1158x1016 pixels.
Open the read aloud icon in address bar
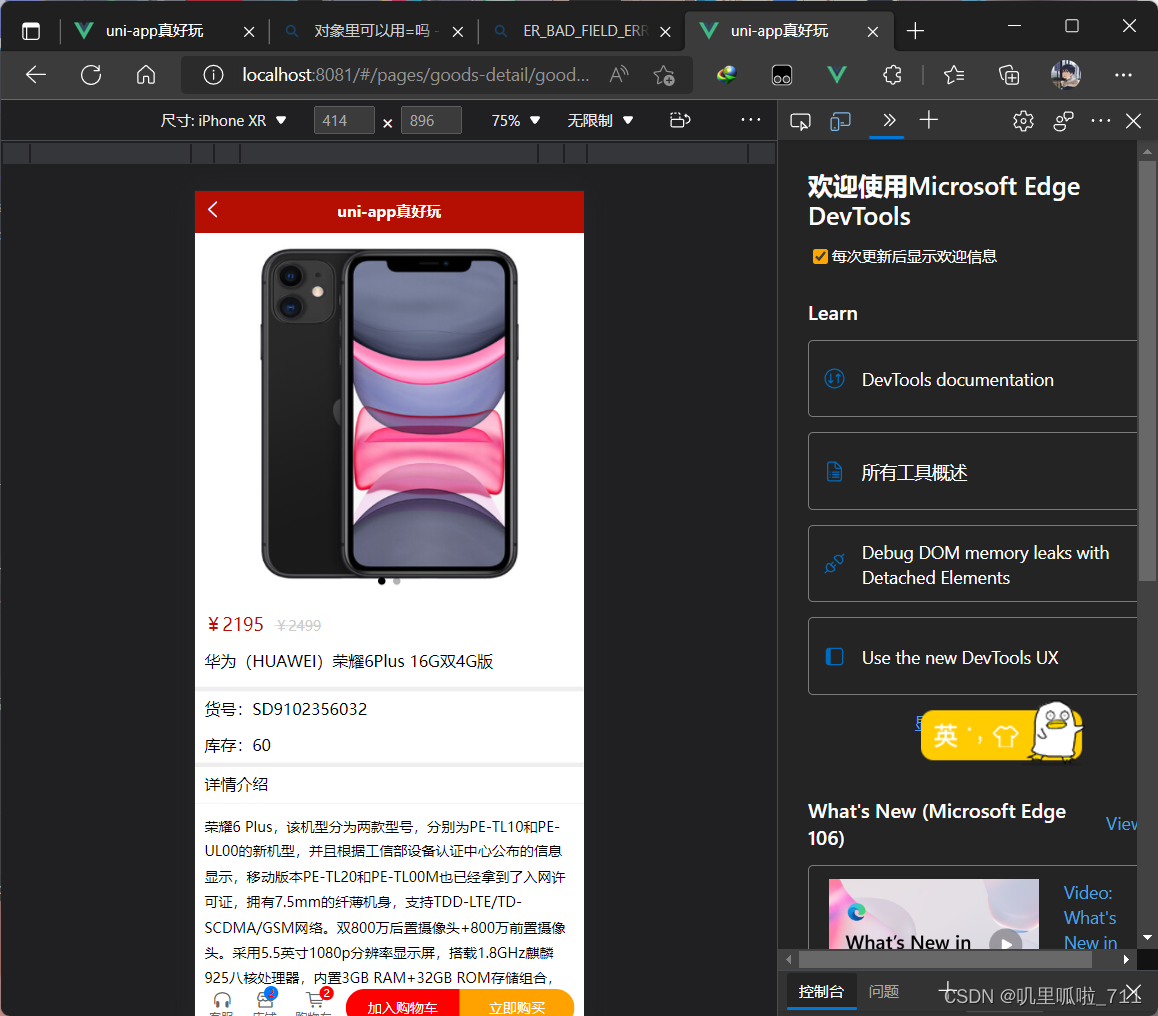click(x=619, y=75)
